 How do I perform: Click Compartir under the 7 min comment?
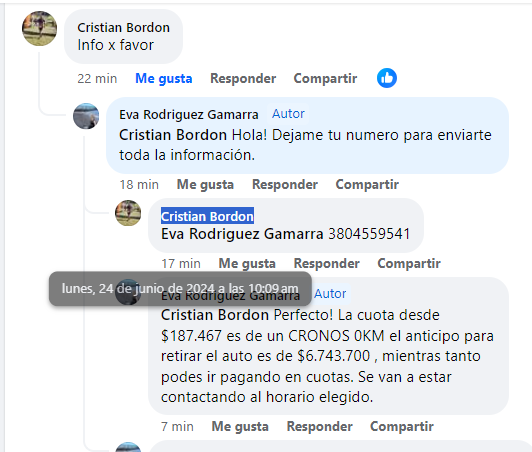[x=402, y=426]
